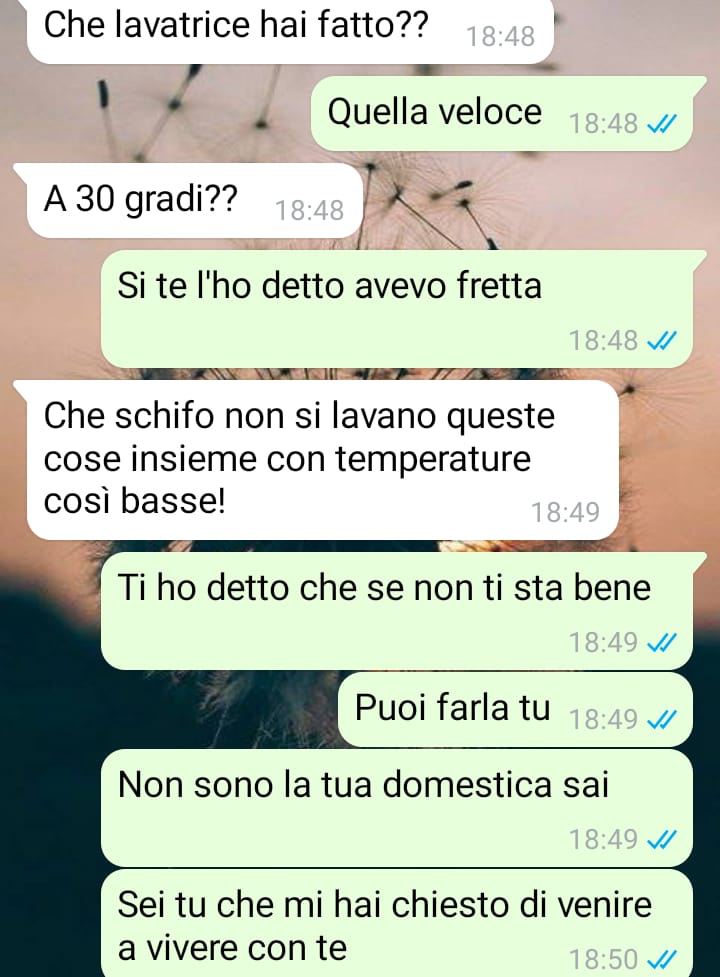
Task: Tap read-receipt ticks on "Quella veloce"
Action: (x=662, y=124)
